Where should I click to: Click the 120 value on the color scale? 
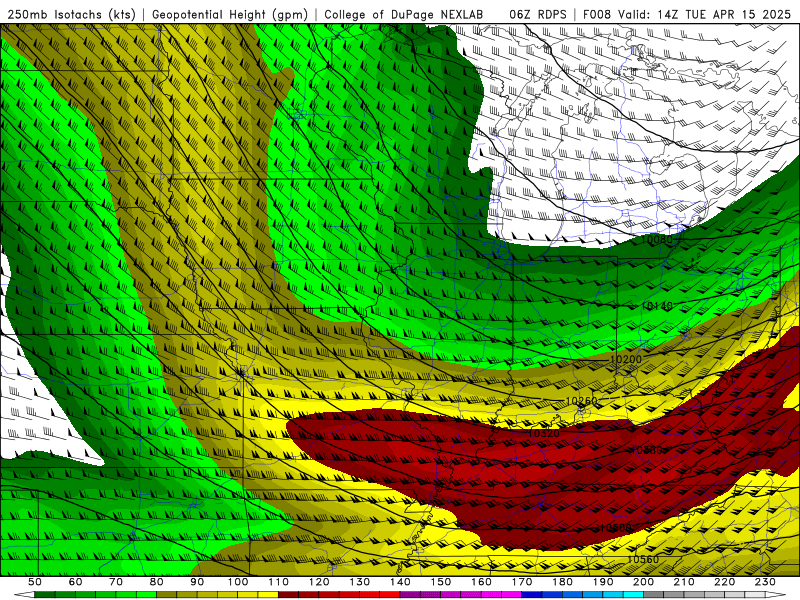(319, 582)
